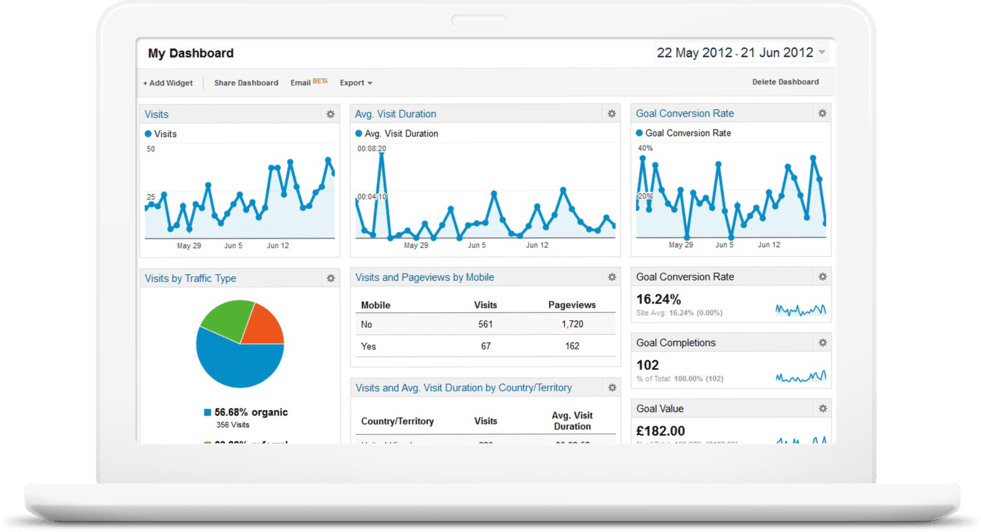Click the Avg. Visit Duration widget title

pos(396,114)
